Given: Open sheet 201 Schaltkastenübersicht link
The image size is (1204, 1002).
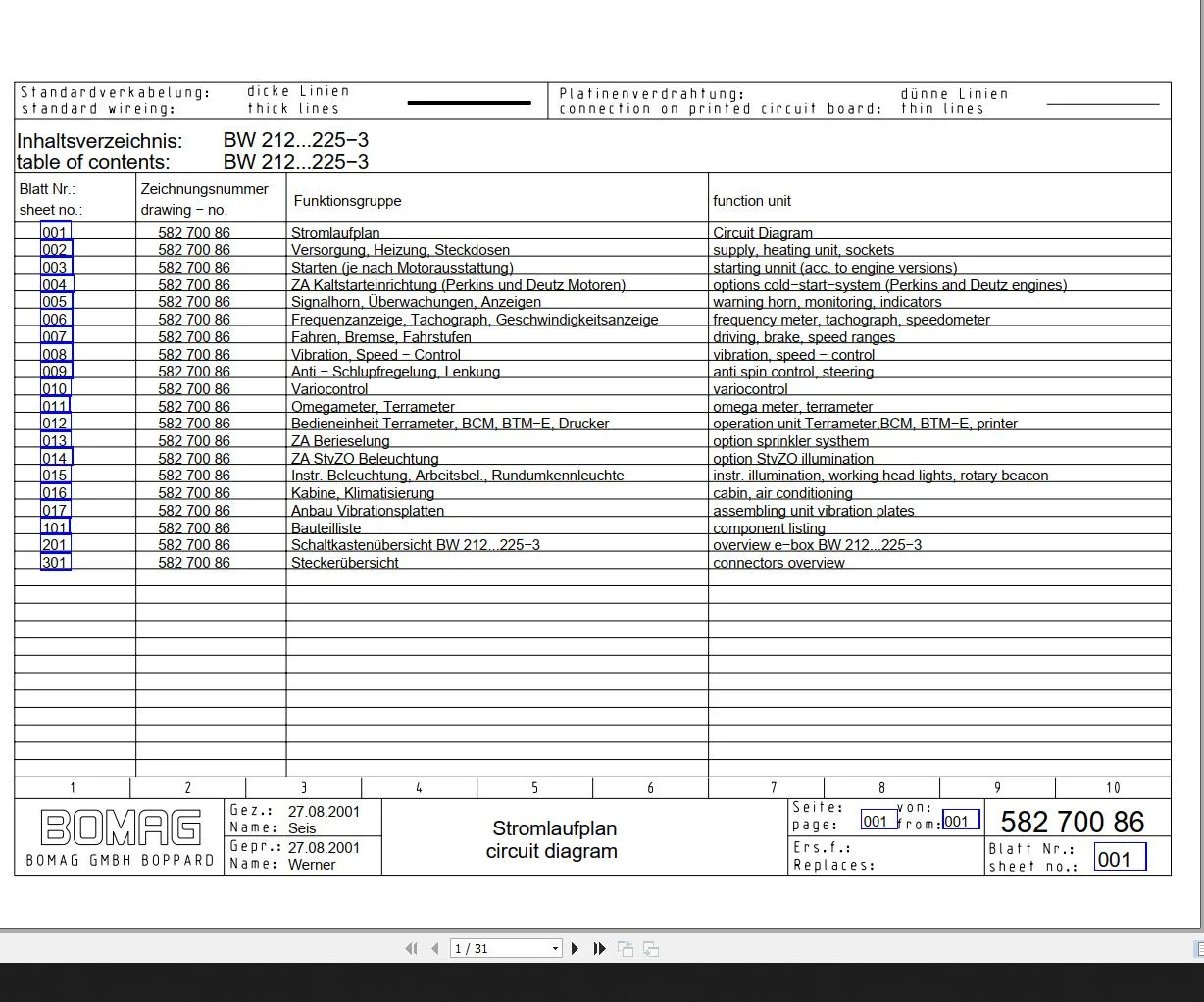Looking at the screenshot, I should pos(56,544).
